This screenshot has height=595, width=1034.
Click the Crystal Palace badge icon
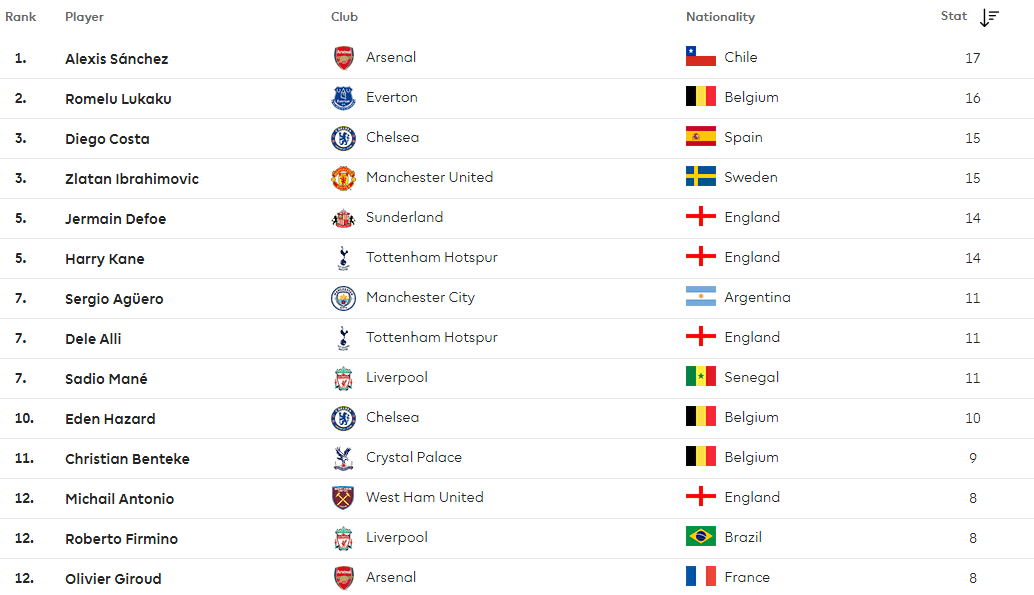pos(344,458)
